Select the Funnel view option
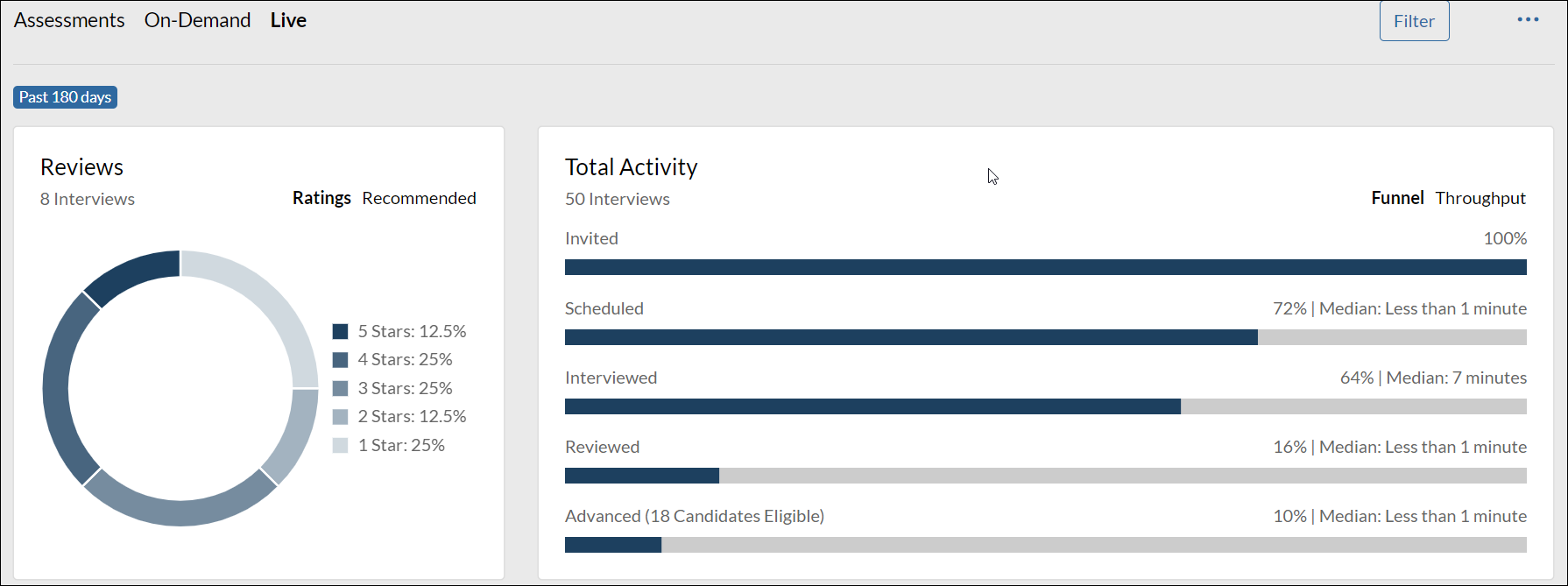Viewport: 1568px width, 586px height. (x=1397, y=198)
